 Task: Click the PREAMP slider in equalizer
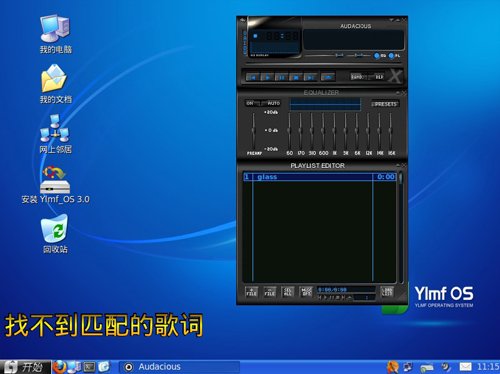[x=254, y=131]
